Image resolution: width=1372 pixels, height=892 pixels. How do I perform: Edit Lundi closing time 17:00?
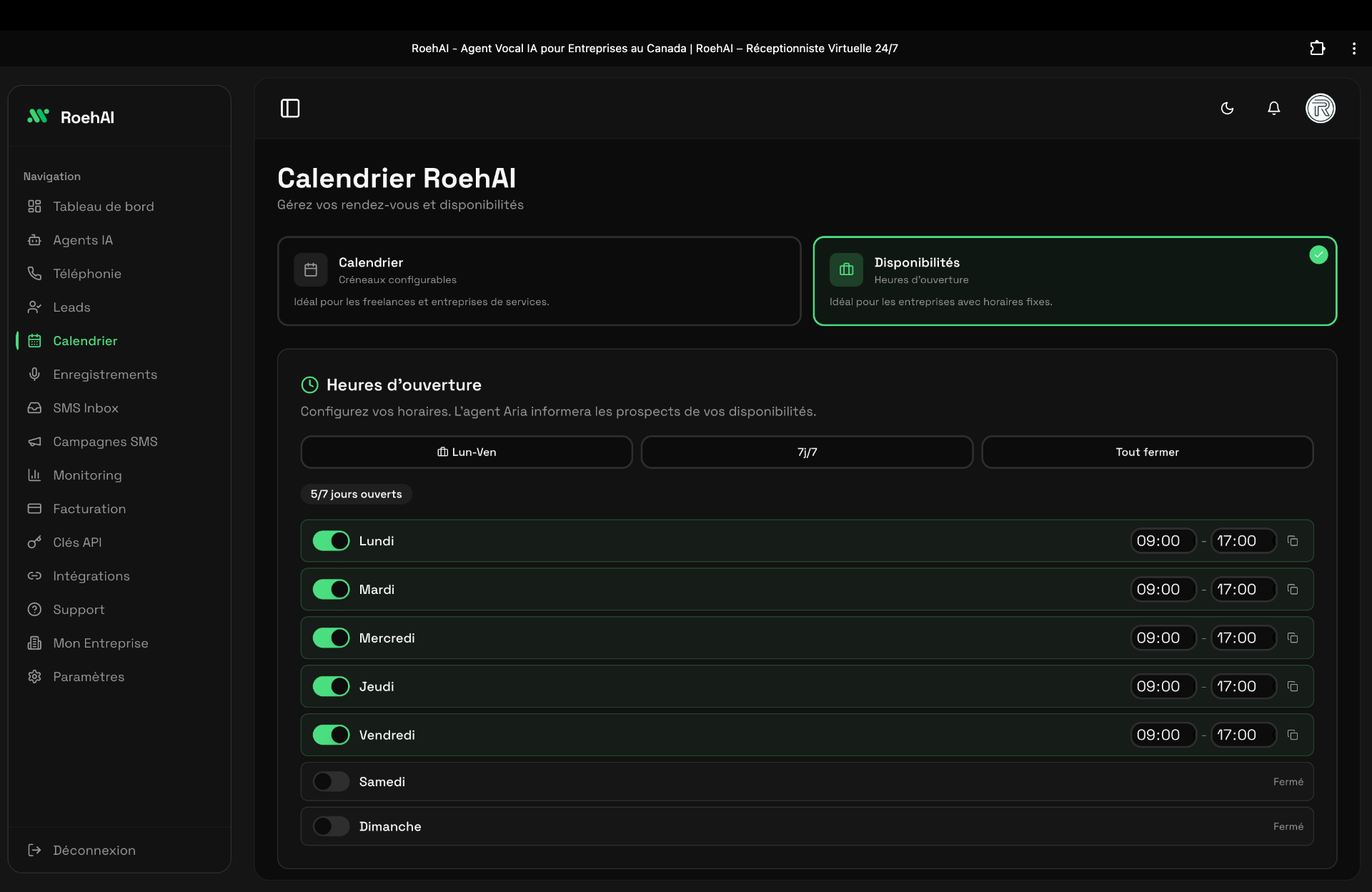pos(1243,541)
